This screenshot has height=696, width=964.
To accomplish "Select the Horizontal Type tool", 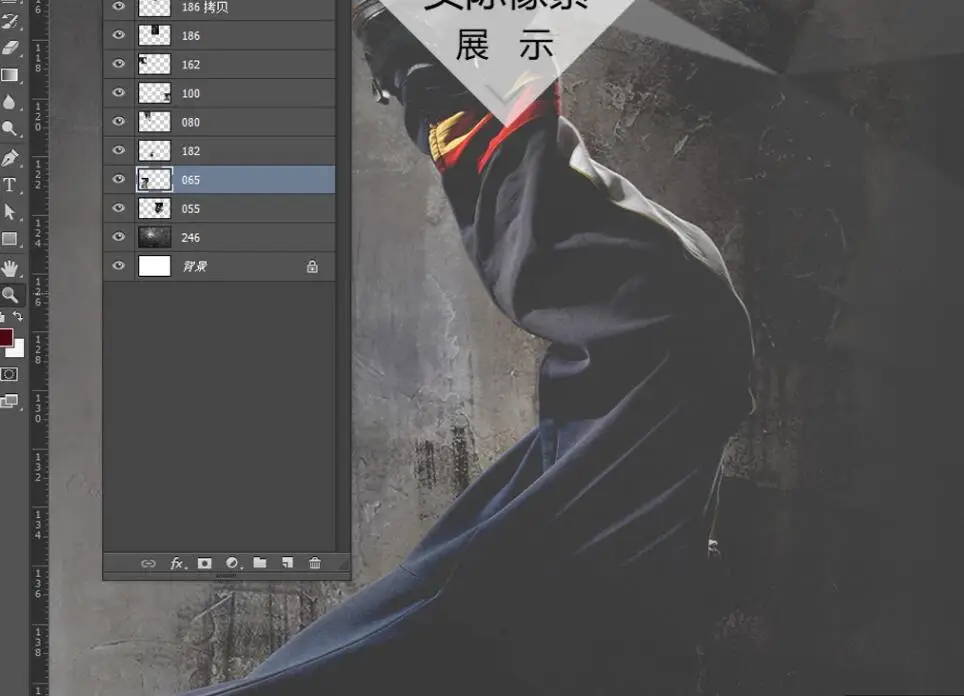I will 10,184.
